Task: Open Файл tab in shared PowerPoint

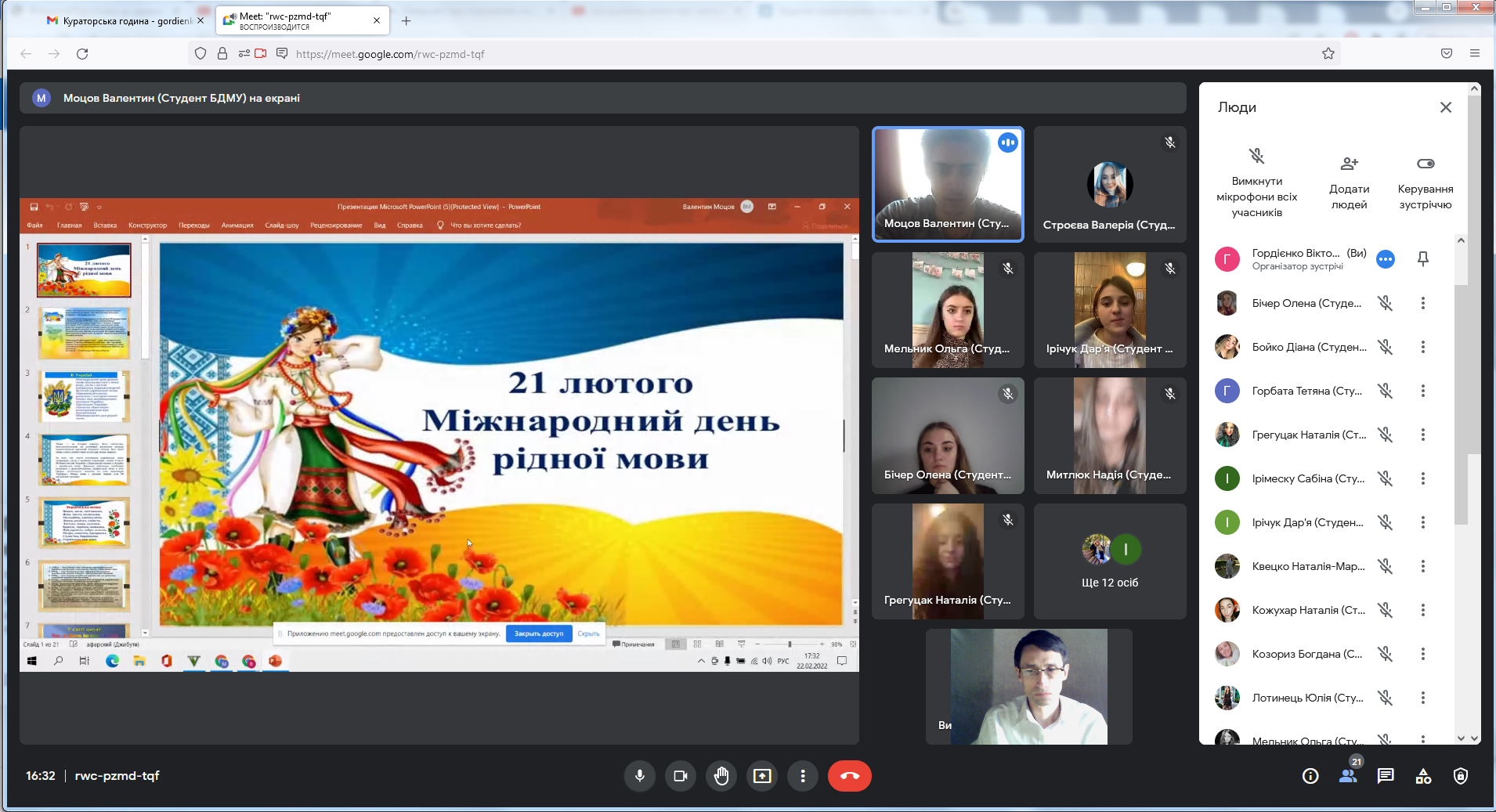Action: tap(34, 226)
